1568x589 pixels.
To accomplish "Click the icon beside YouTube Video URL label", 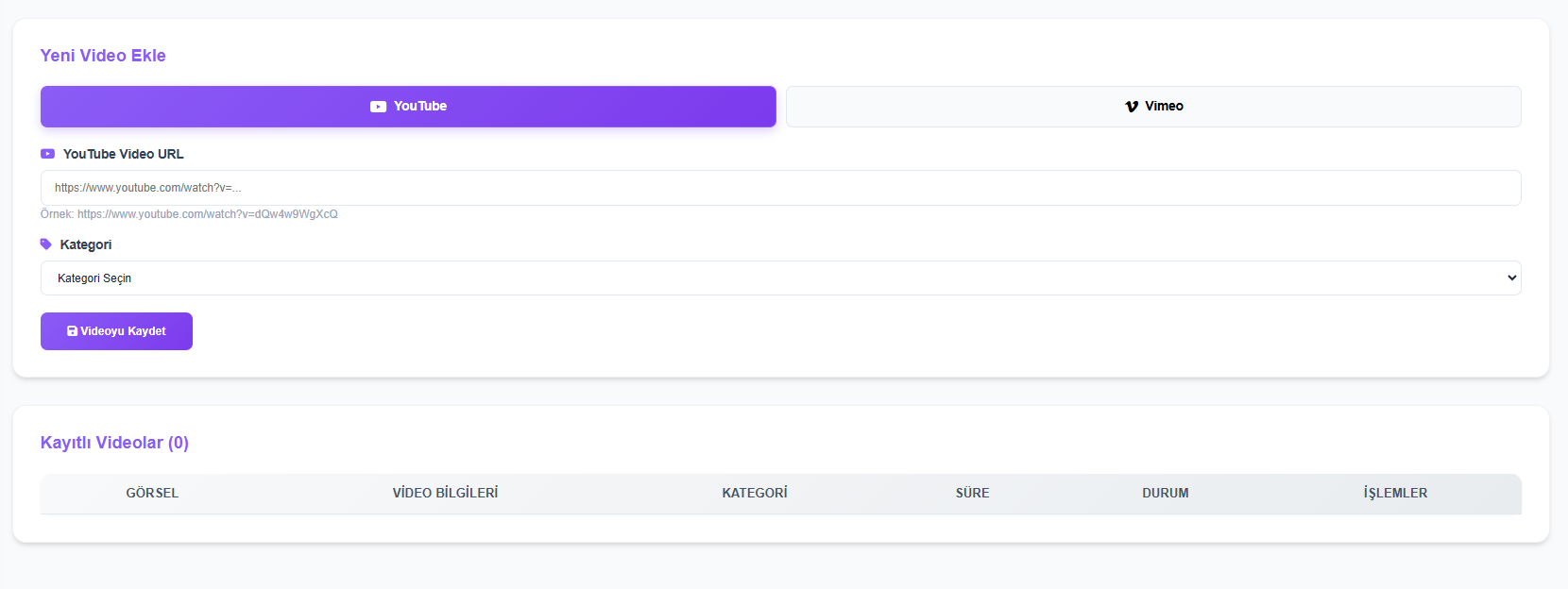I will pyautogui.click(x=47, y=154).
